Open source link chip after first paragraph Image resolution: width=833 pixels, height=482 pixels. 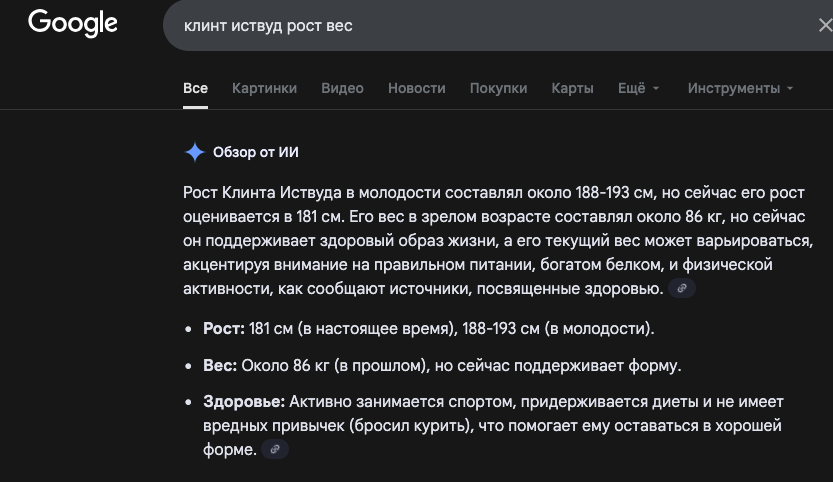click(681, 288)
